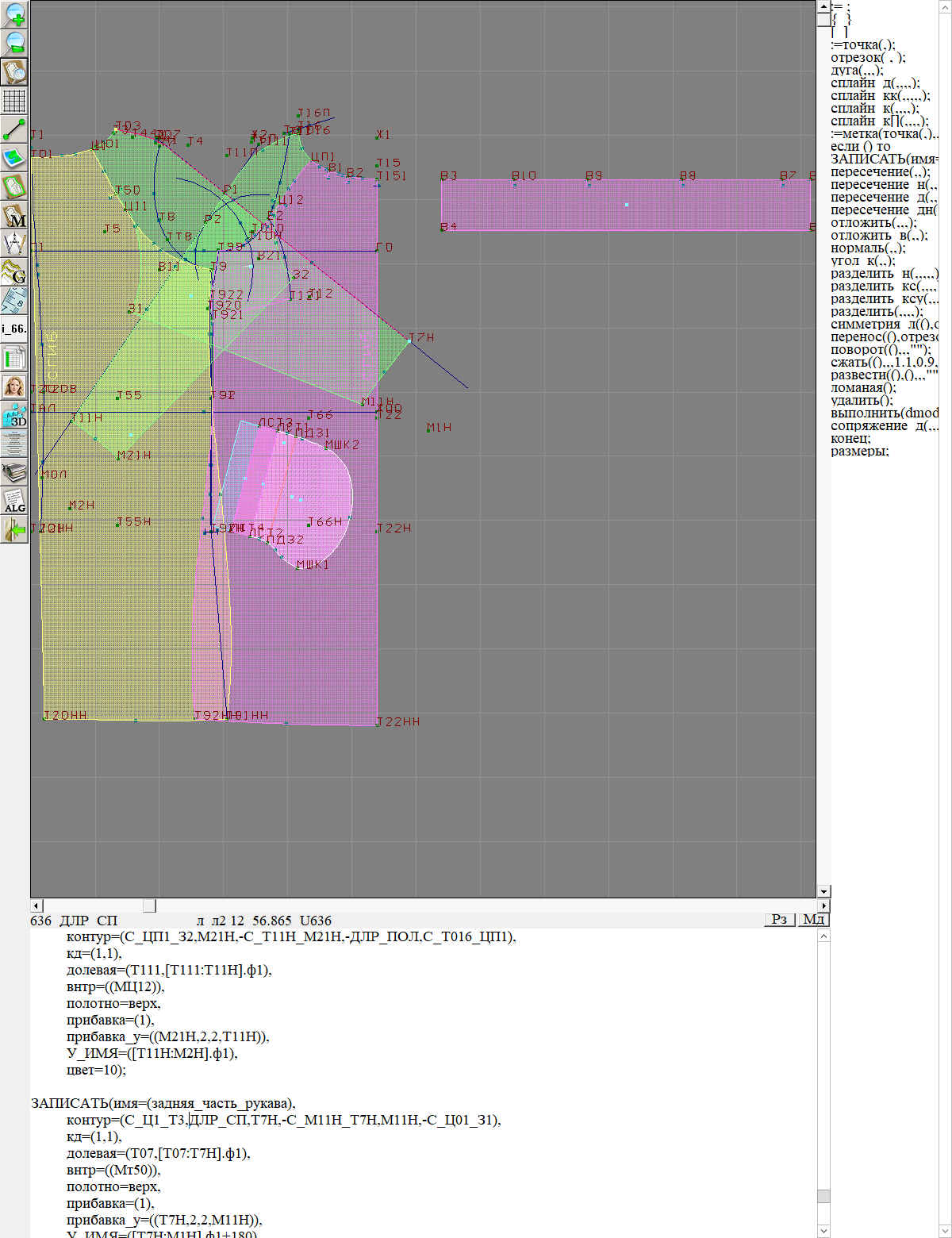Click the canvas vertical scroll down arrow

(823, 891)
